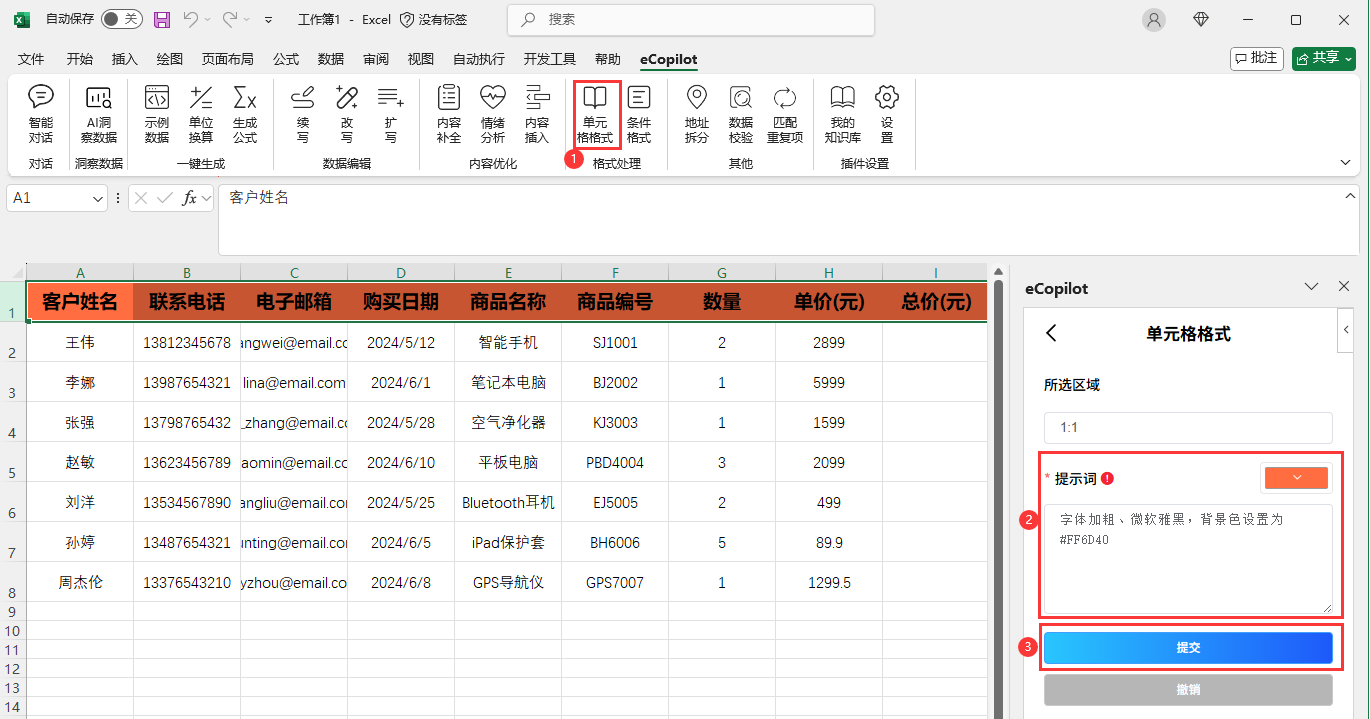Click the 条件格式 ribbon icon
The image size is (1370, 719).
(638, 113)
